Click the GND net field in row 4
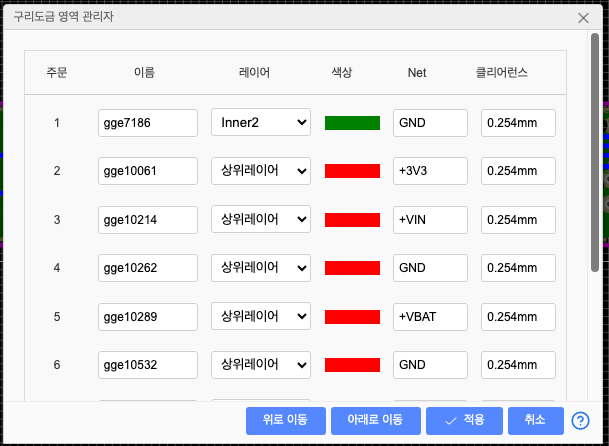The width and height of the screenshot is (609, 446). tap(430, 268)
